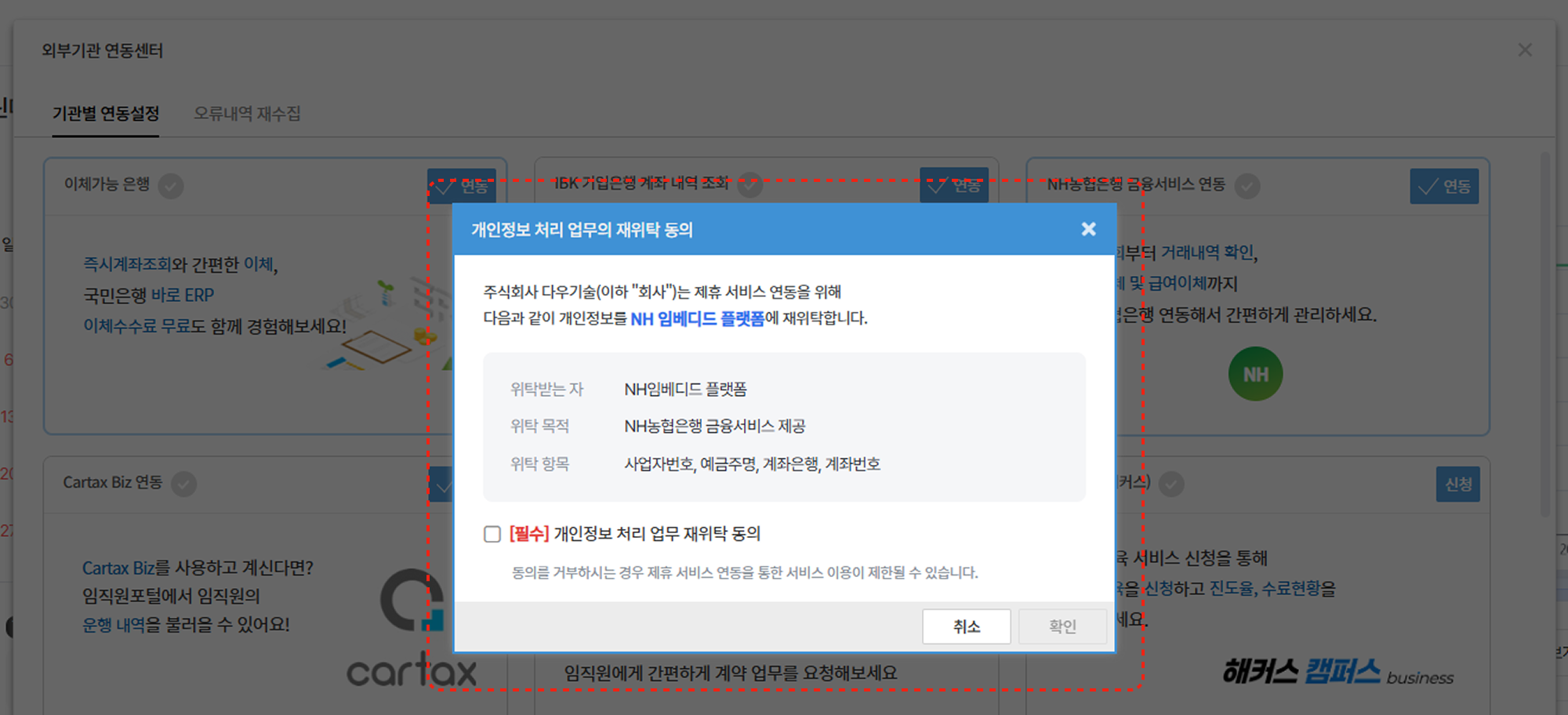This screenshot has height=715, width=1568.
Task: Close the 개인정보 처리 업무의 재위탁 동의 dialog
Action: [1088, 229]
